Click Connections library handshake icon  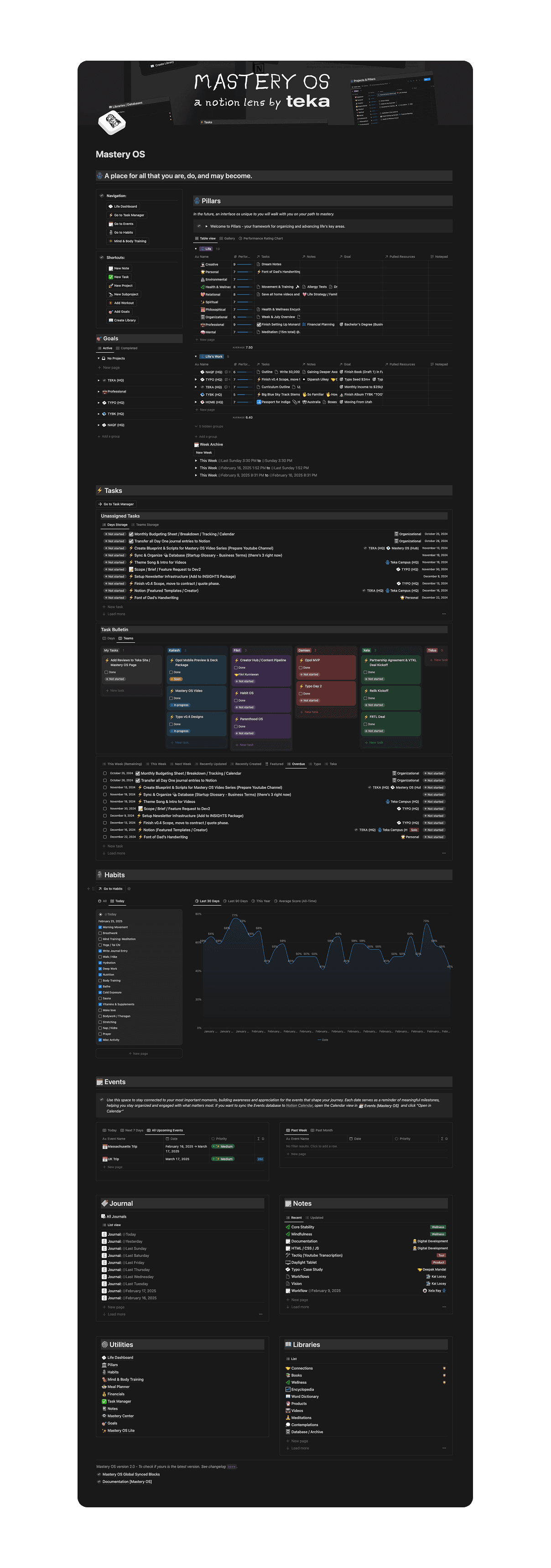pos(288,1368)
